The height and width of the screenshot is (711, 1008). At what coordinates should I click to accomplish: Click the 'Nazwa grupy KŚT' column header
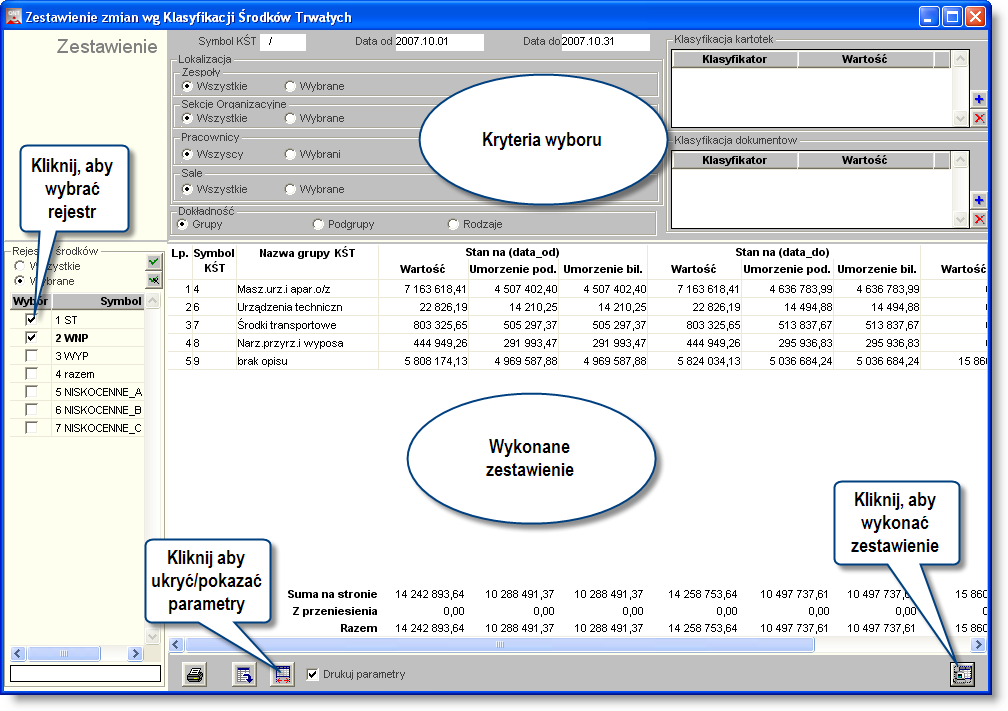click(x=307, y=253)
